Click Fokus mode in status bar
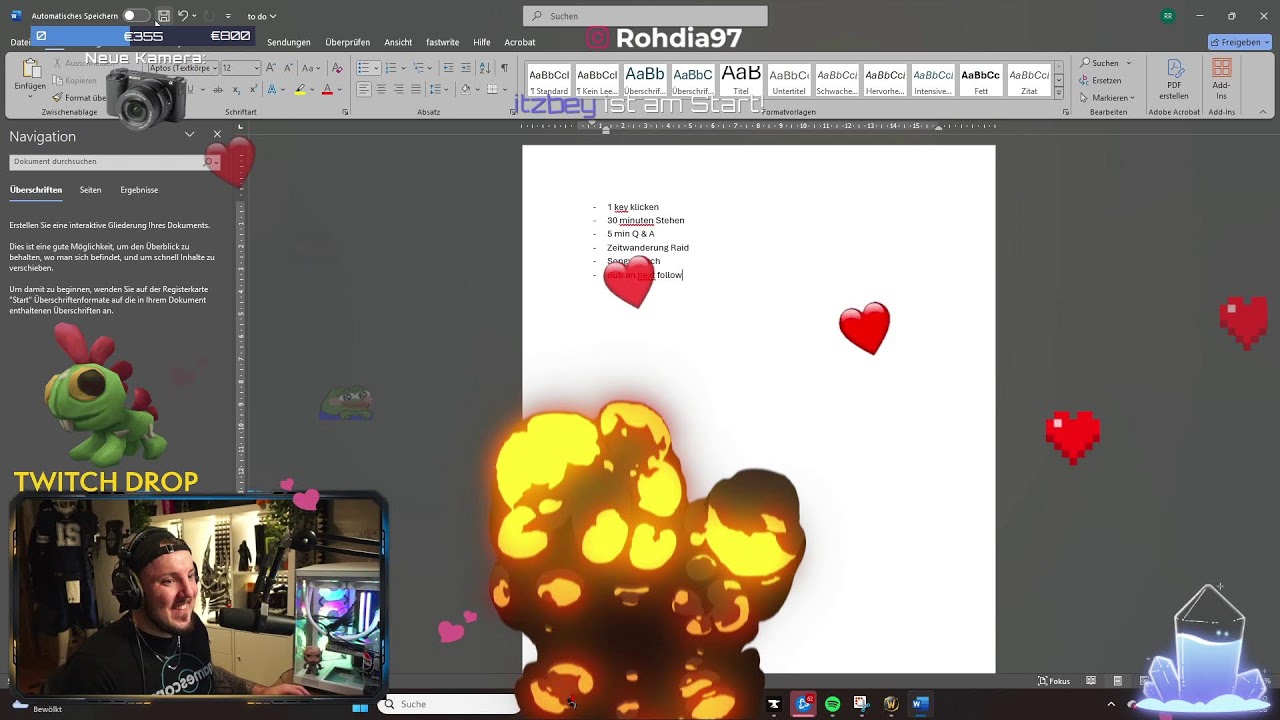Viewport: 1280px width, 720px height. click(x=1054, y=681)
